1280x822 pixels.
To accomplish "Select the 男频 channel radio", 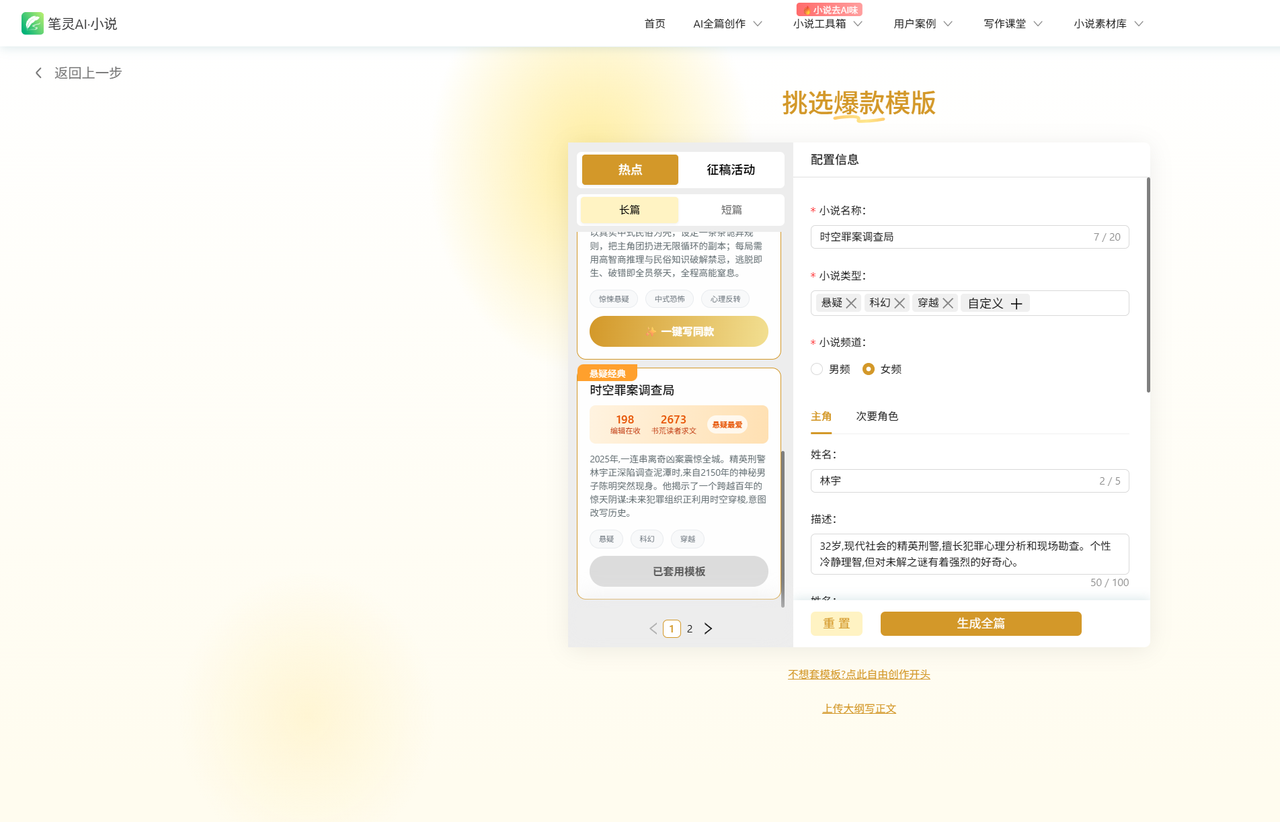I will (x=817, y=369).
